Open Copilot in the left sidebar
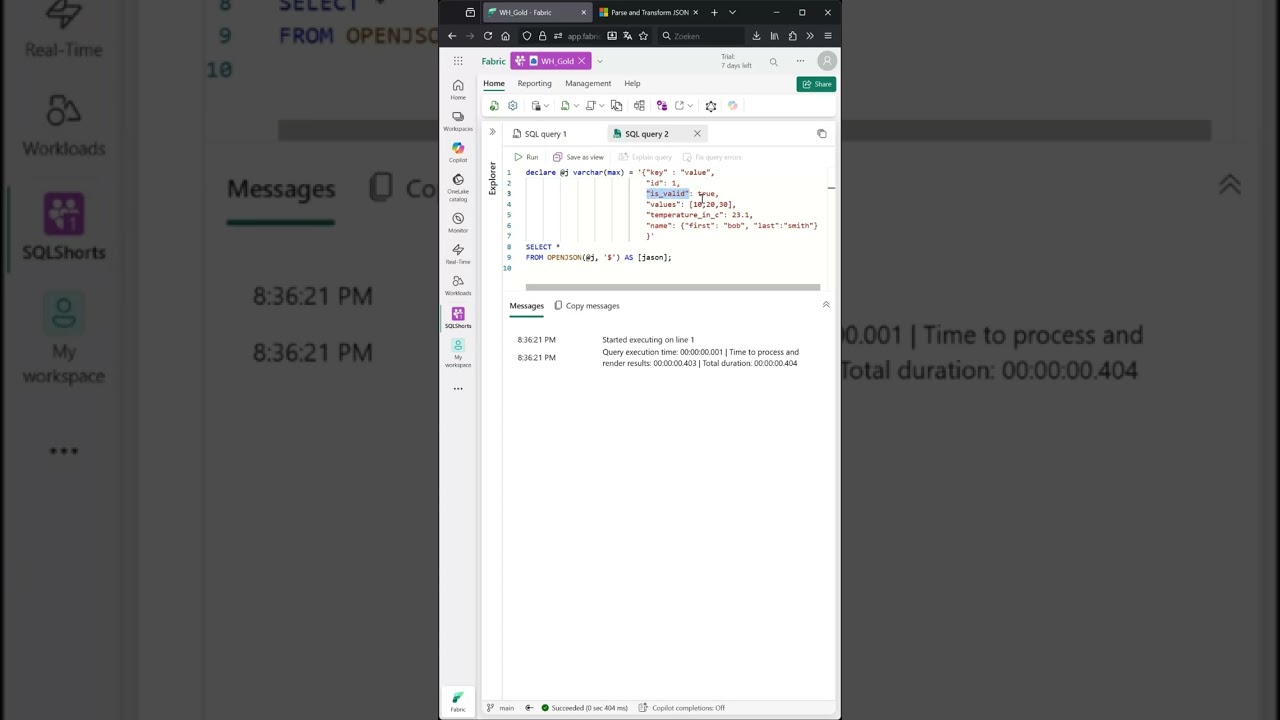The width and height of the screenshot is (1280, 720). point(458,152)
